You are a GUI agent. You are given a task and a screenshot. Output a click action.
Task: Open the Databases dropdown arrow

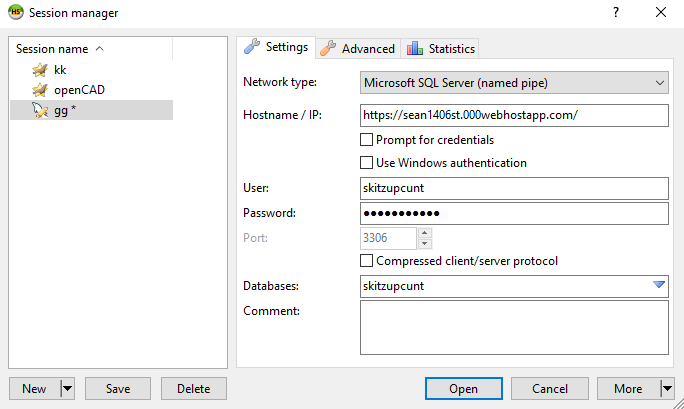tap(659, 285)
